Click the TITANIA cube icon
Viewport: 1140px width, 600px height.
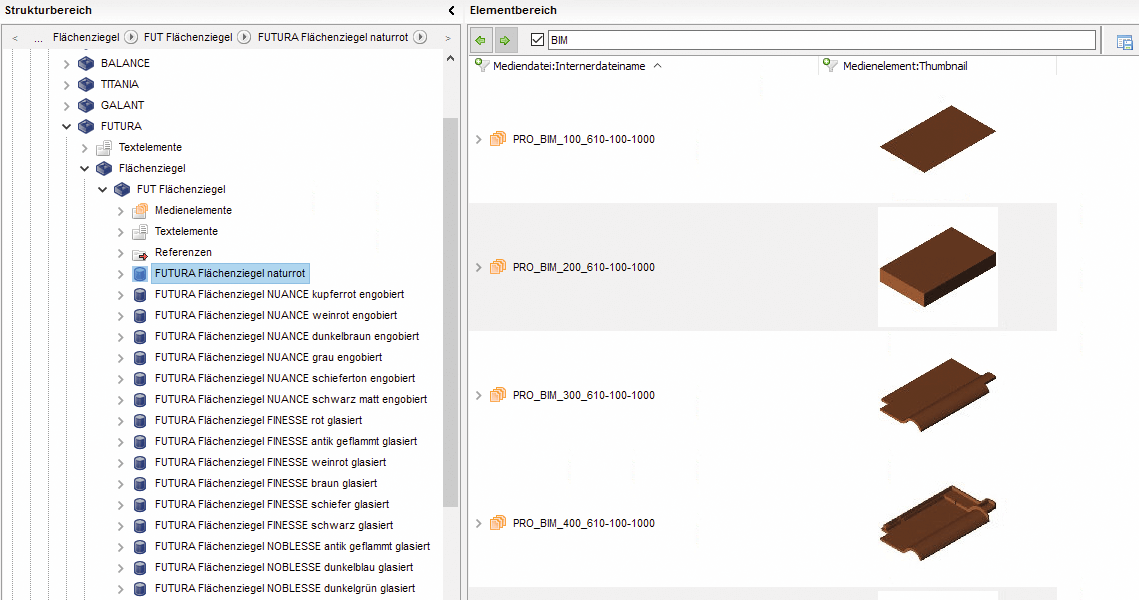[86, 84]
